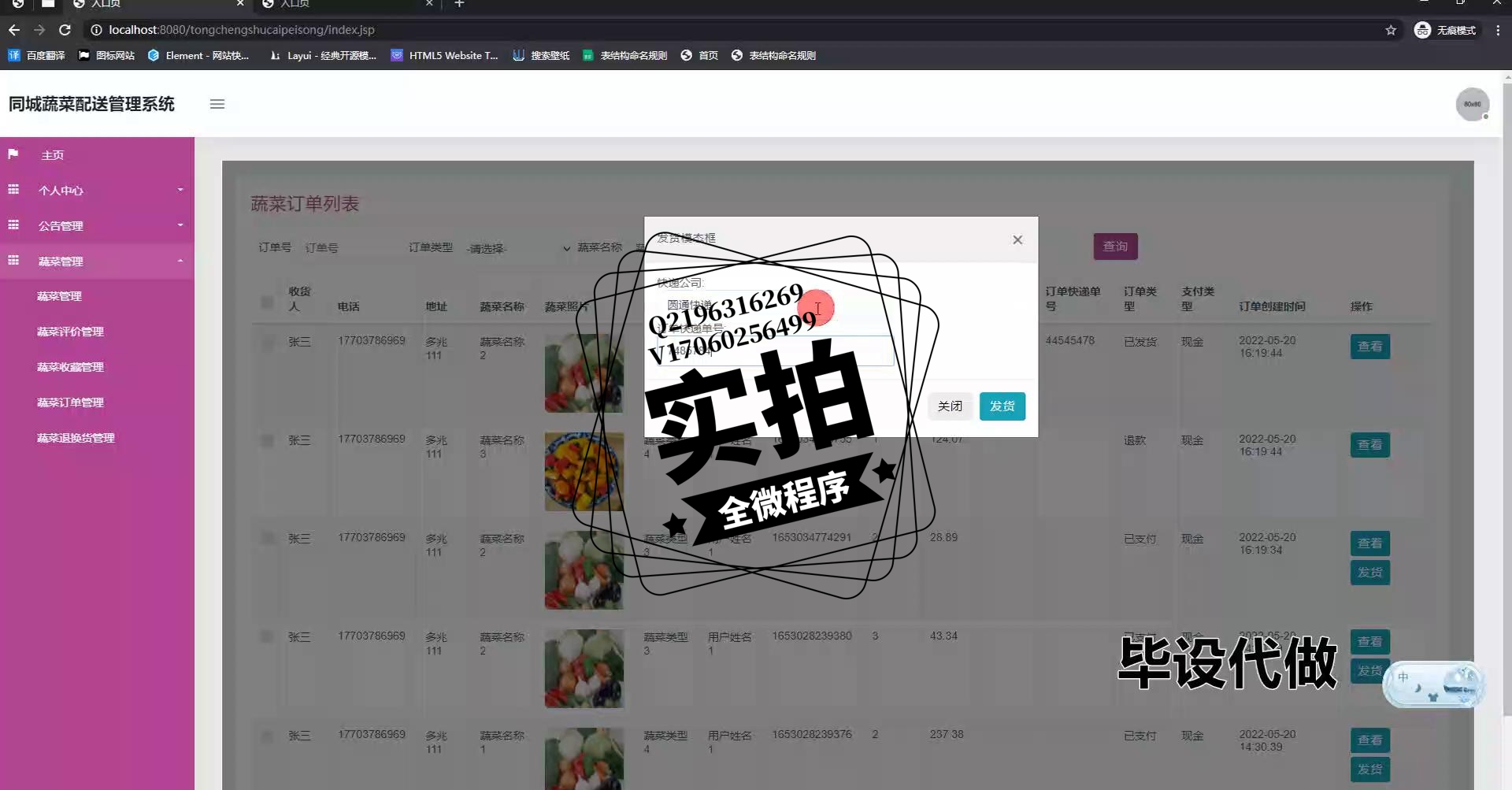Toggle sidebar with hamburger icon
Image resolution: width=1512 pixels, height=790 pixels.
pyautogui.click(x=217, y=104)
